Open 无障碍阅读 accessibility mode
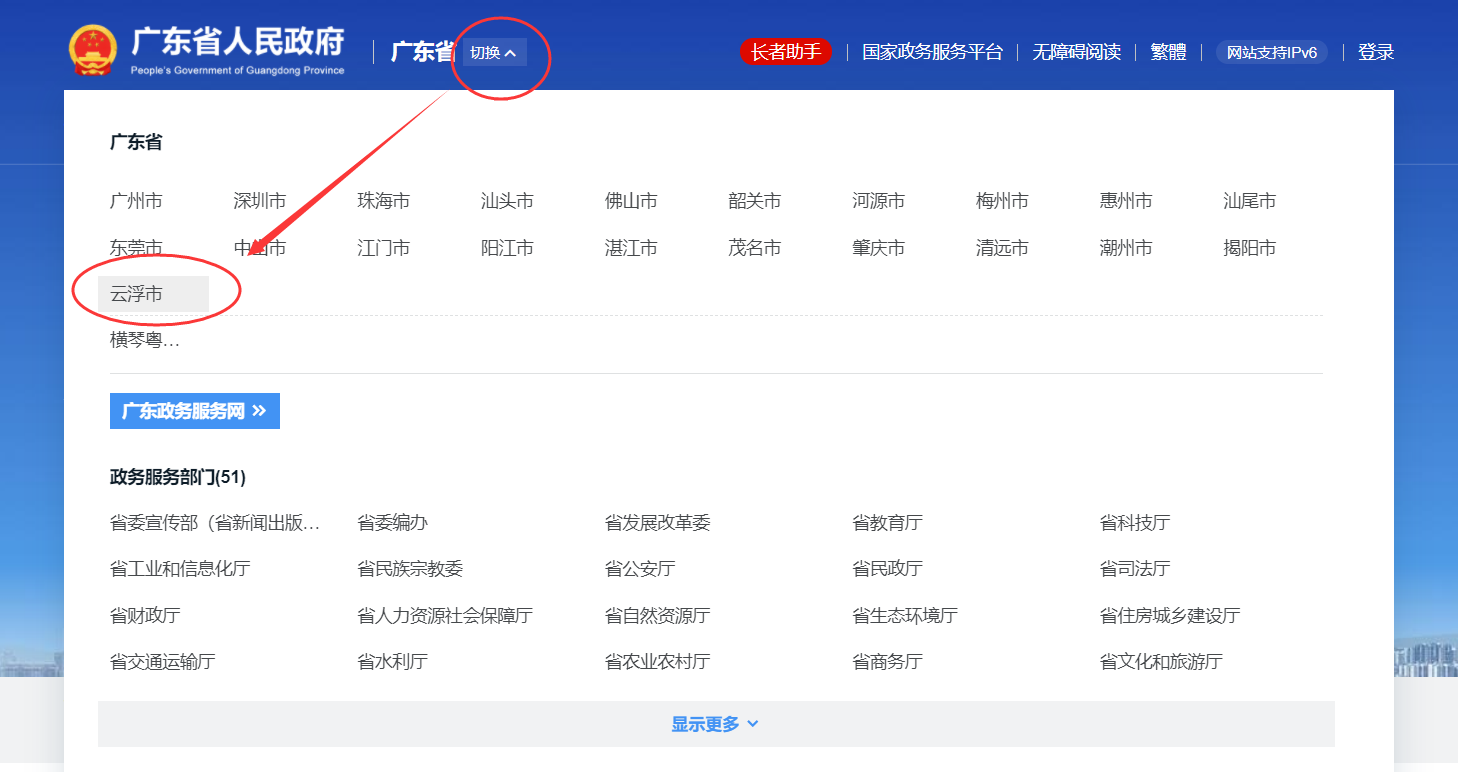Screen dimensions: 1458x772 [x=1075, y=51]
